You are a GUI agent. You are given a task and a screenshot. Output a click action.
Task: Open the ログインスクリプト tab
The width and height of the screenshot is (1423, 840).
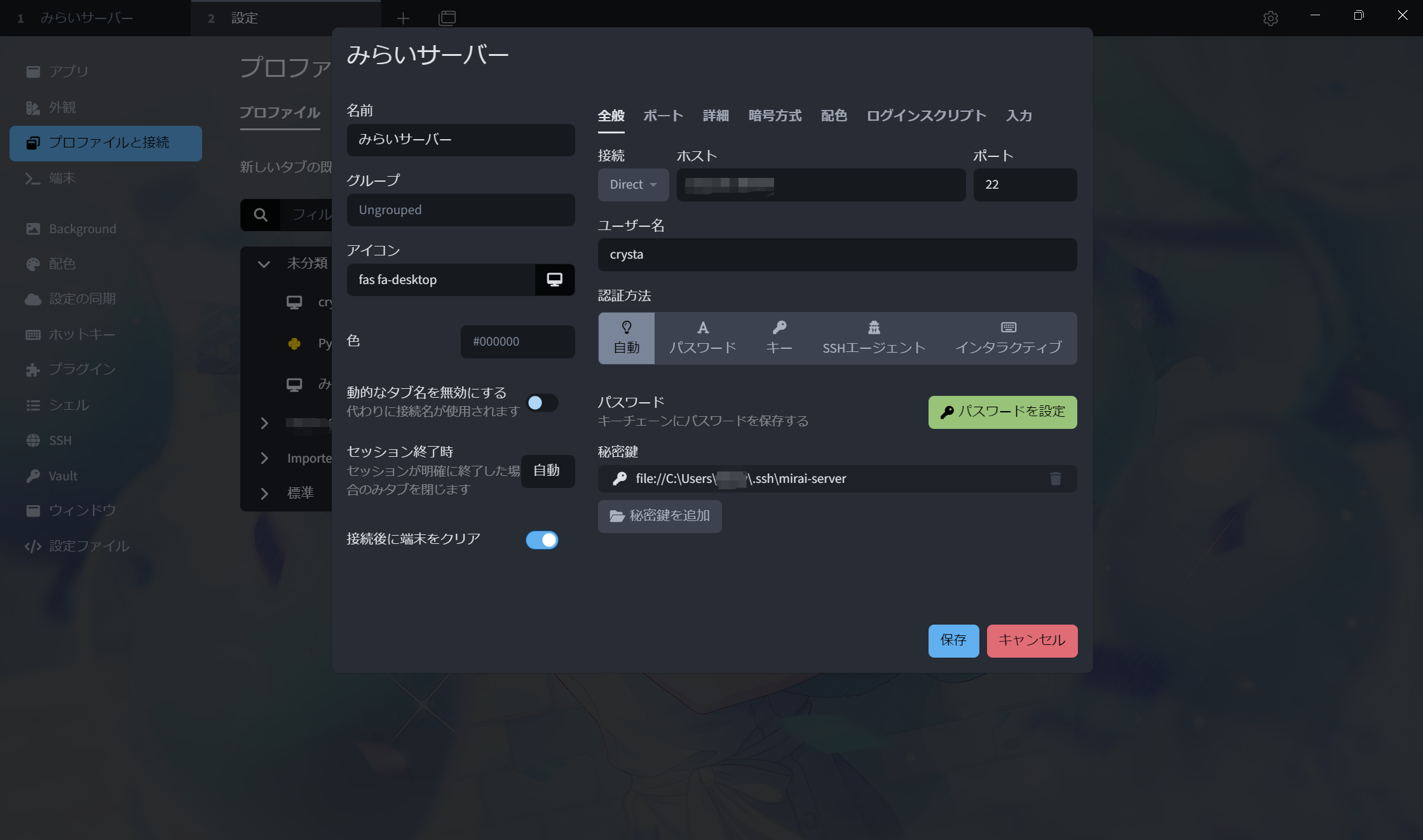click(x=926, y=116)
